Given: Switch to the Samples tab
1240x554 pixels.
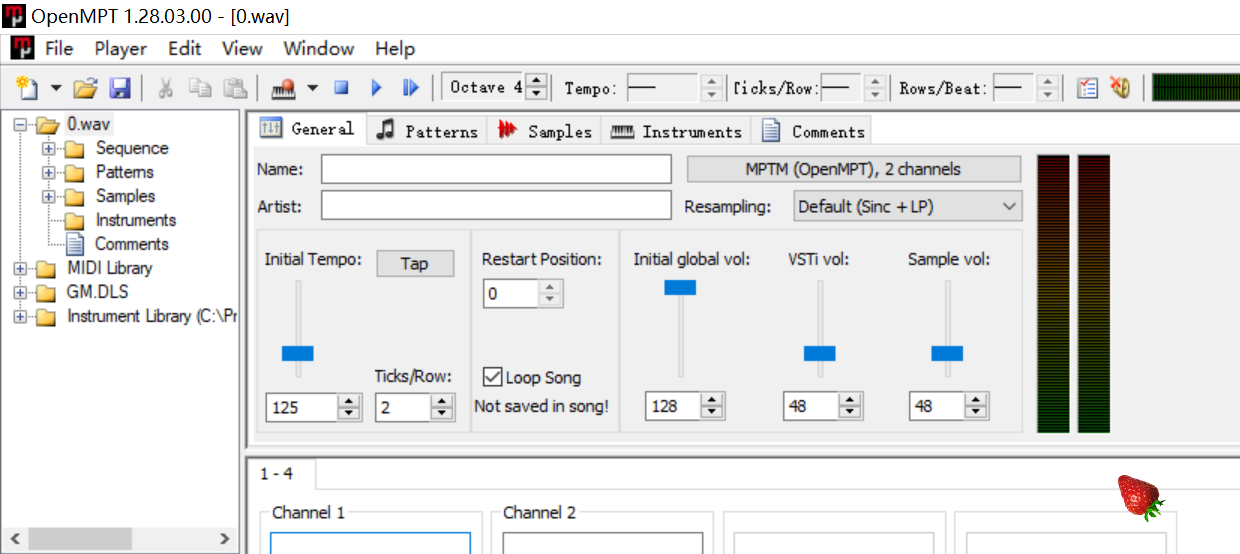Looking at the screenshot, I should pos(545,131).
